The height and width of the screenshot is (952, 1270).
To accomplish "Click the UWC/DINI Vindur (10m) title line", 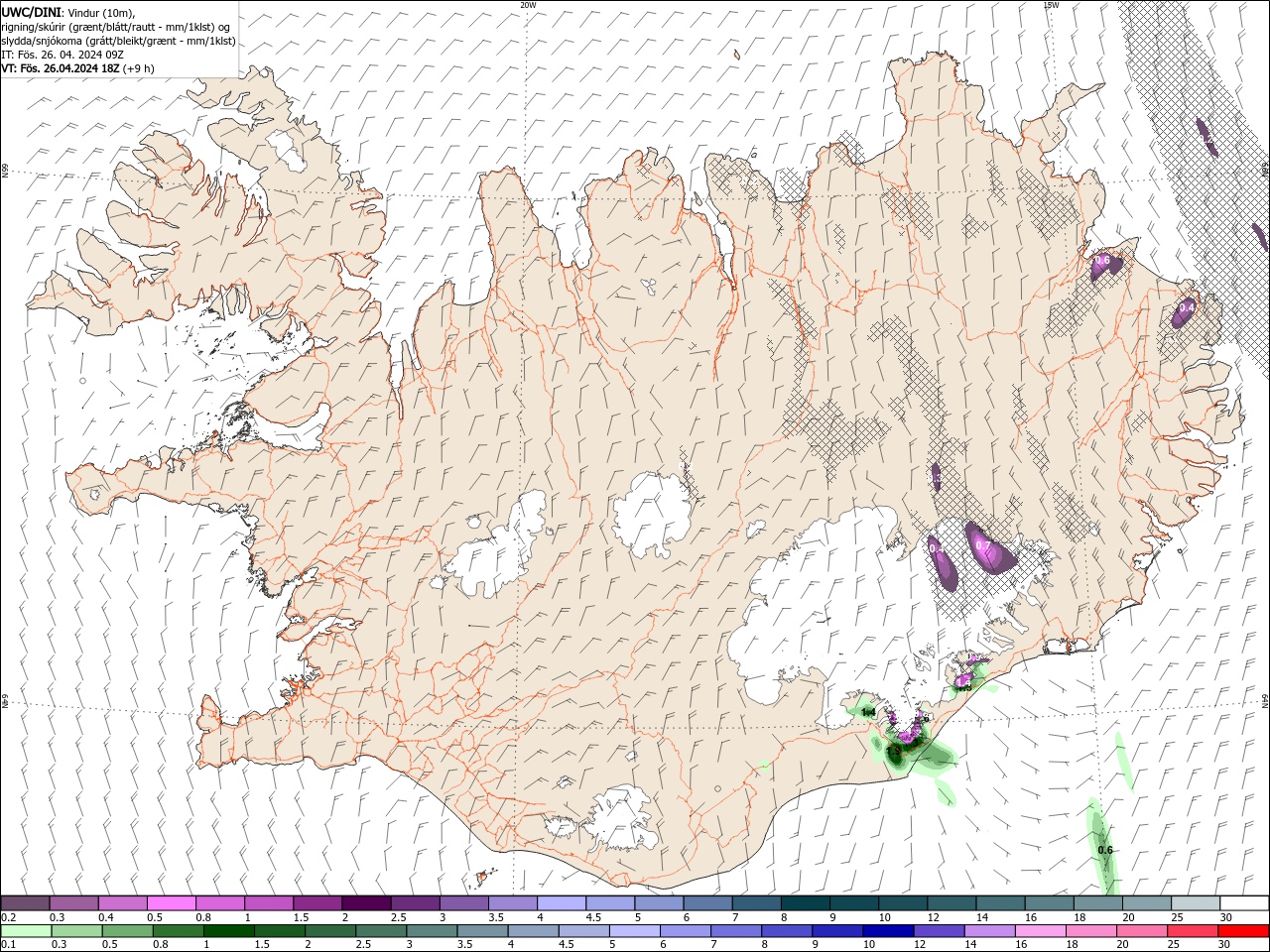I will [x=67, y=12].
